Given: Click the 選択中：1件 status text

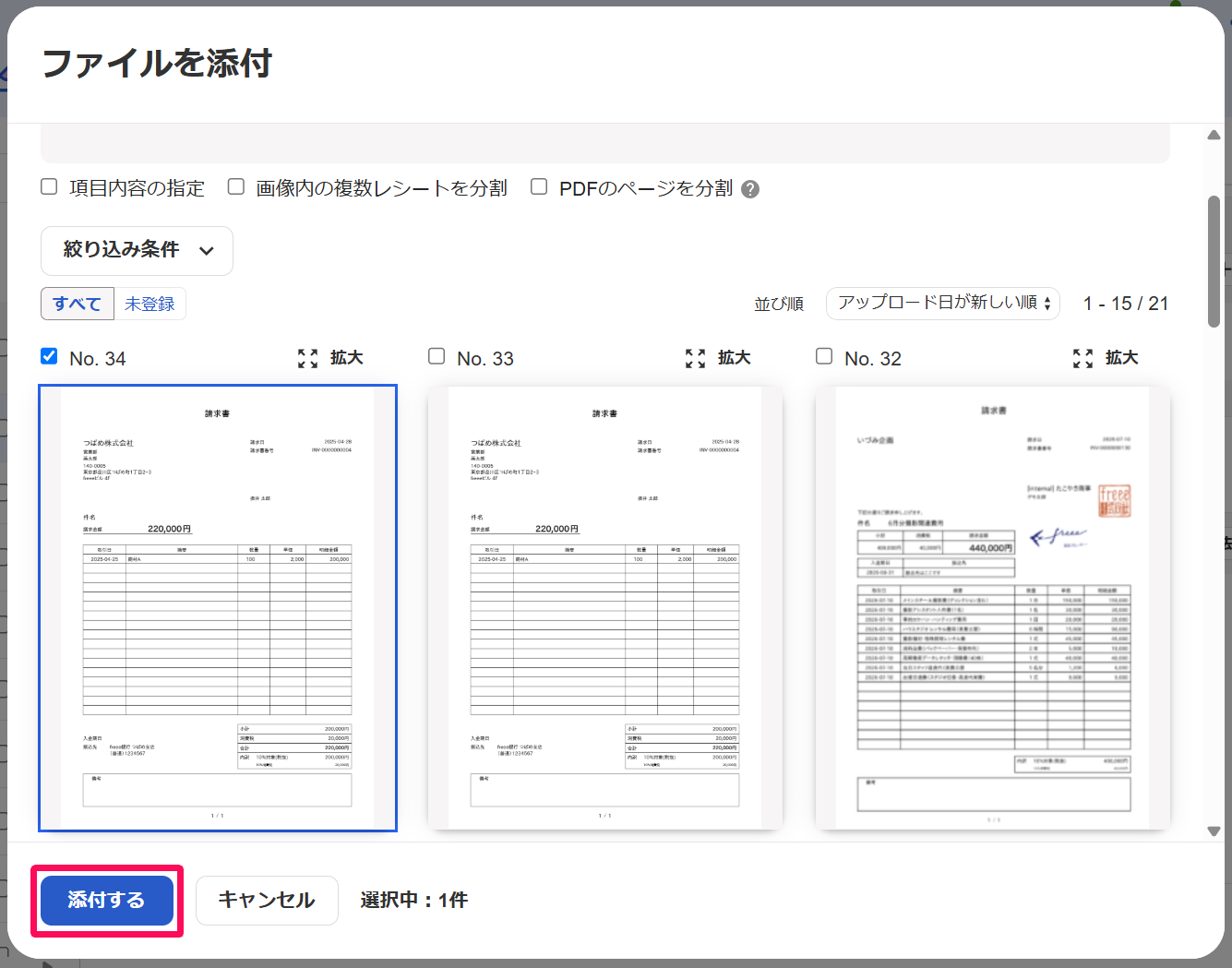Looking at the screenshot, I should tap(414, 901).
